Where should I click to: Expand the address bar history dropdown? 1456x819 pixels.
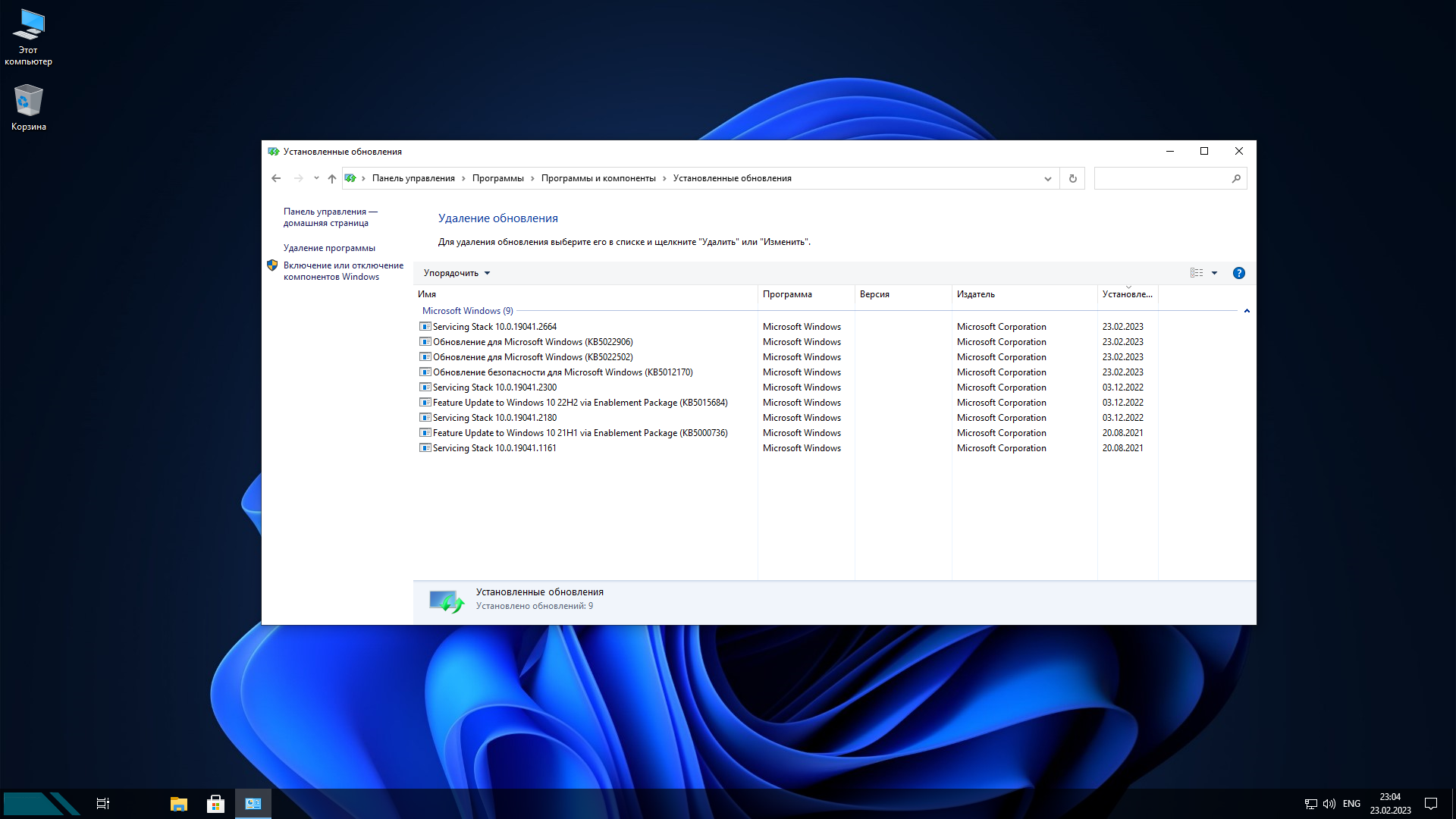click(x=1047, y=178)
